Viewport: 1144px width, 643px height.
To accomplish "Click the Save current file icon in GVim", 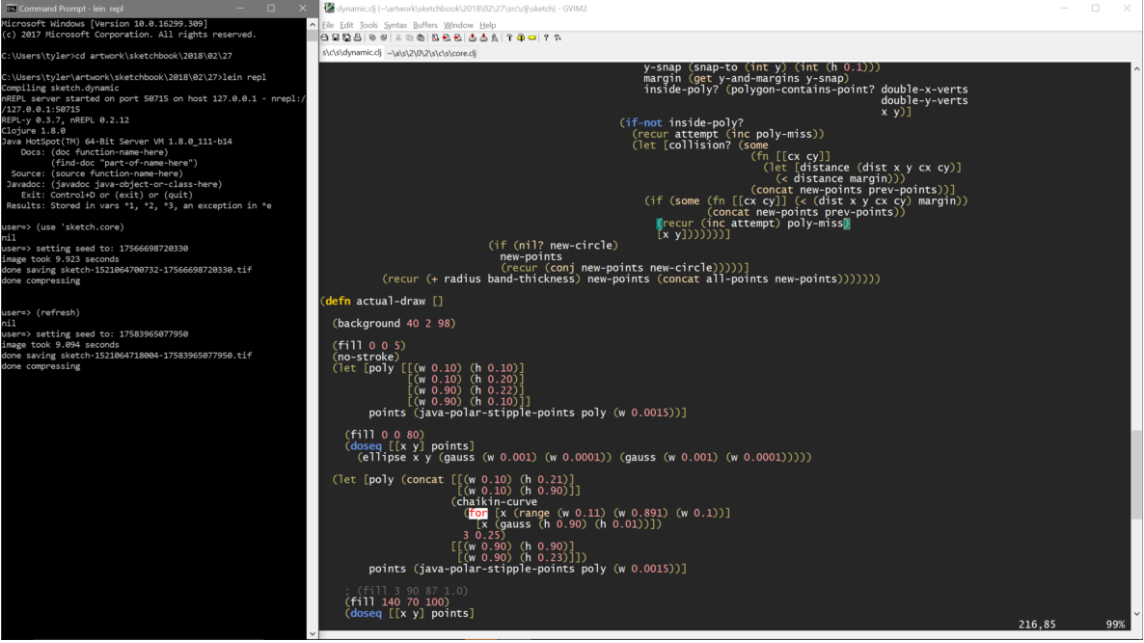I will [336, 37].
